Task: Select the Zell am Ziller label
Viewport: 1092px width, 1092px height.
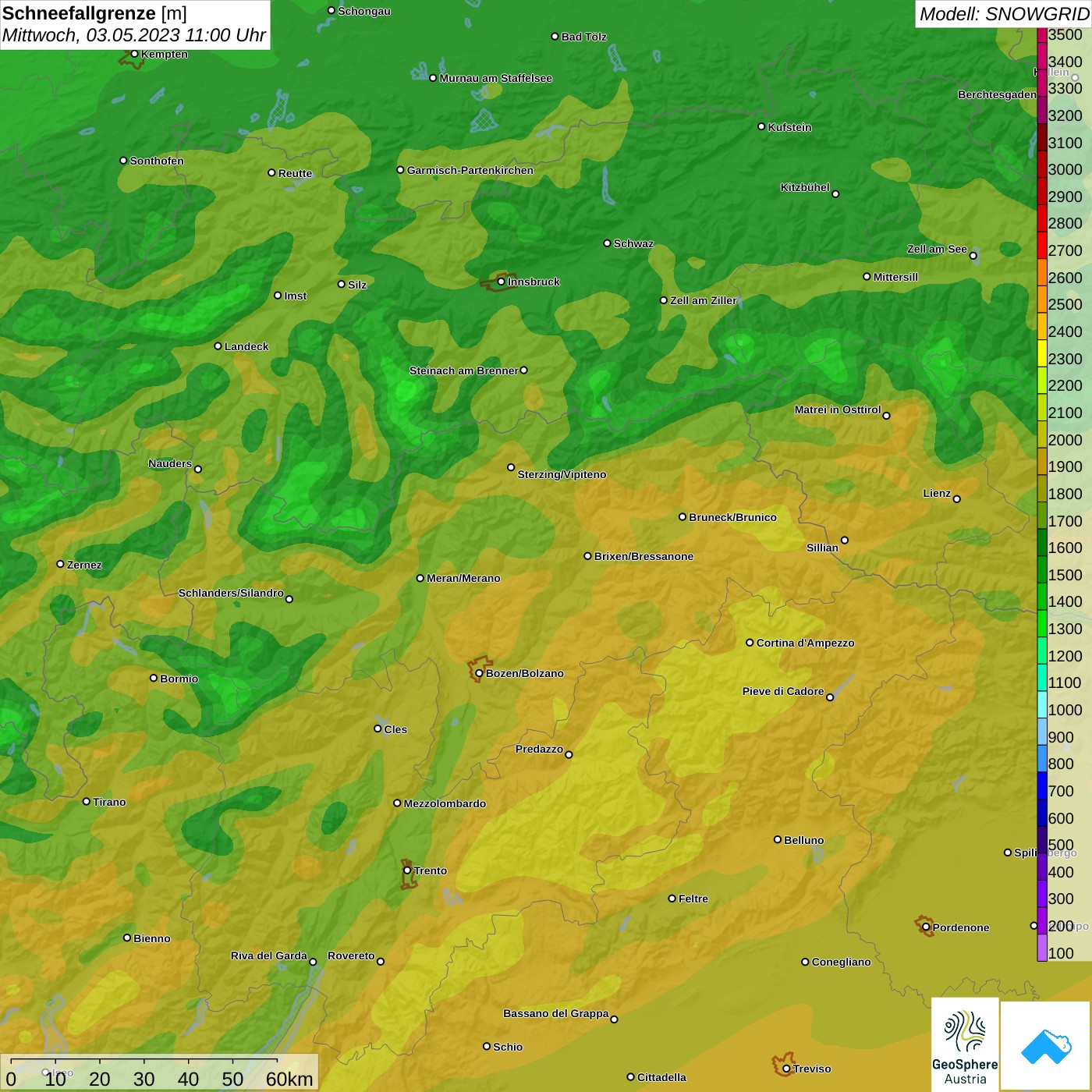Action: click(704, 300)
